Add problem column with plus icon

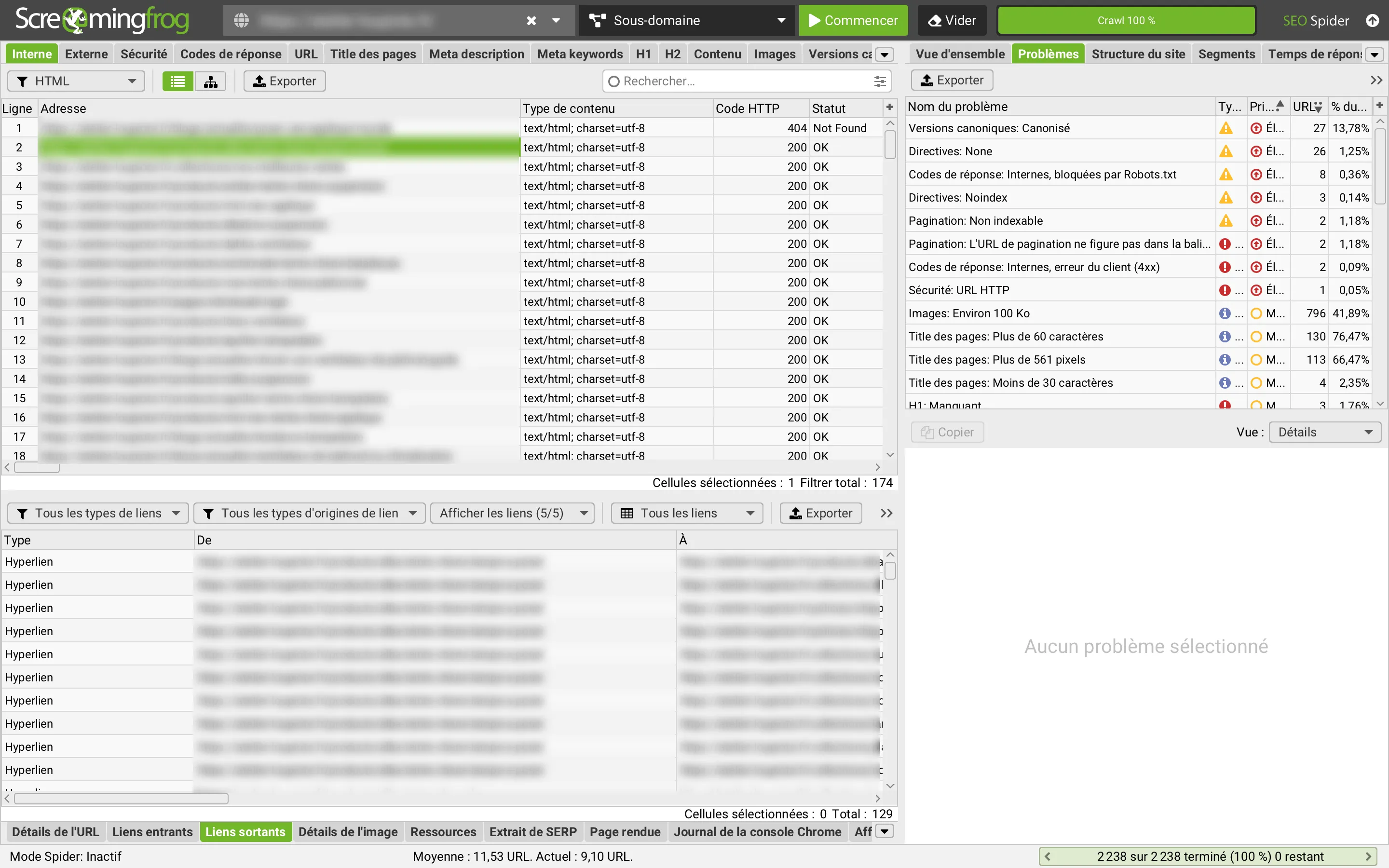[1379, 106]
